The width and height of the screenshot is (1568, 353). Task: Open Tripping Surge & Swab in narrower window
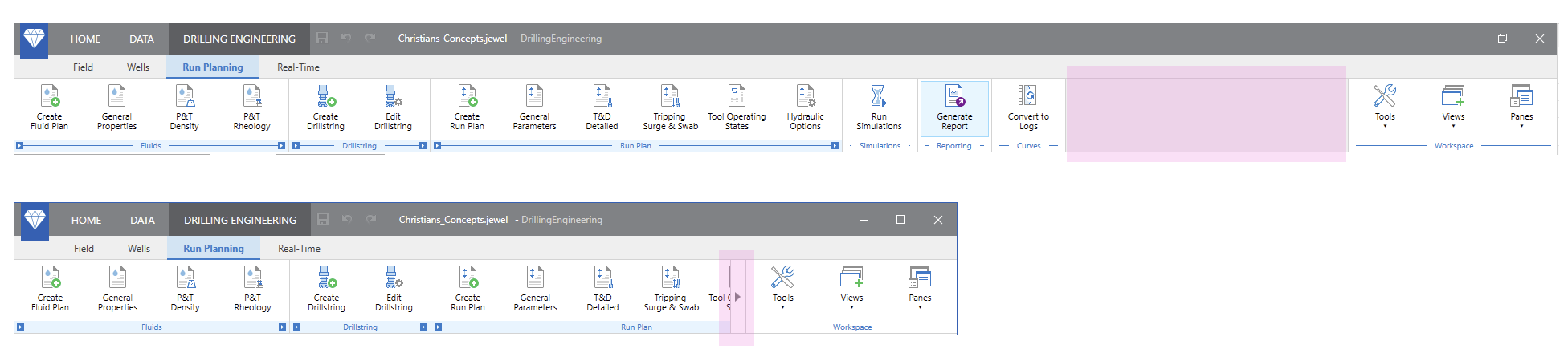pos(671,289)
